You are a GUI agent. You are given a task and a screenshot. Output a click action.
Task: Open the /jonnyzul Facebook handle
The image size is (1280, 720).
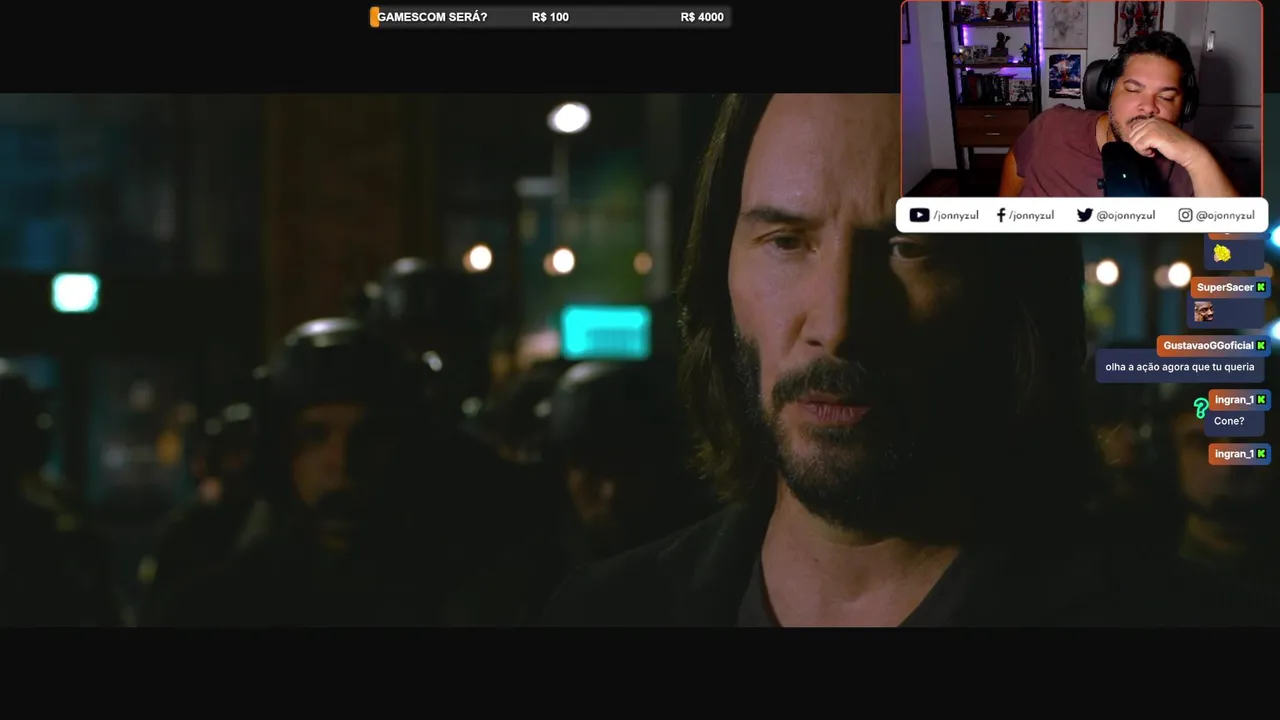point(1031,215)
